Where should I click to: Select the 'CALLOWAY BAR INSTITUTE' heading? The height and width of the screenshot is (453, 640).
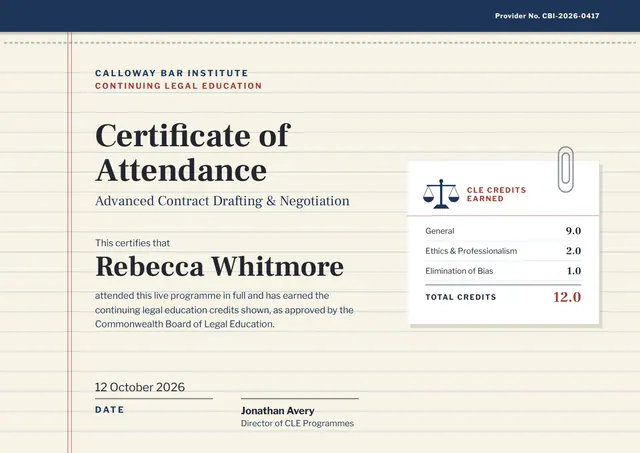[x=171, y=73]
